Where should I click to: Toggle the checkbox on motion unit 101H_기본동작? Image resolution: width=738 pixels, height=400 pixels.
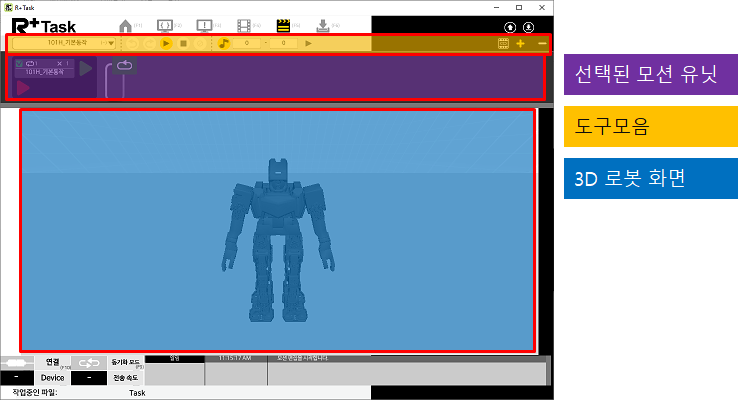tap(19, 63)
